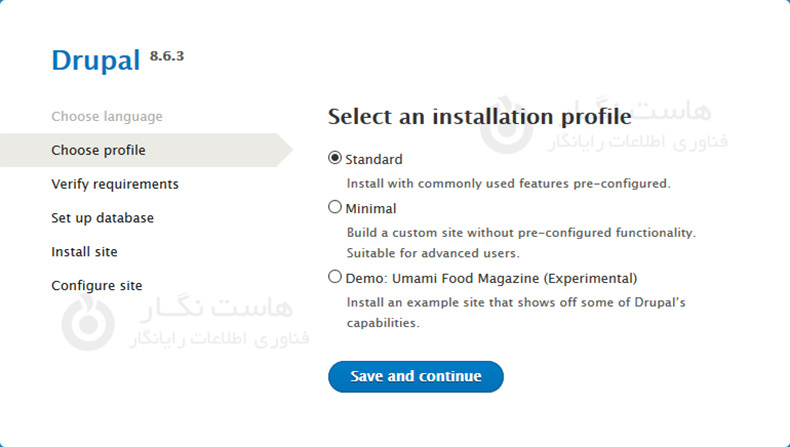Click the 8.6.3 version number
Viewport: 790px width, 447px height.
tap(167, 55)
